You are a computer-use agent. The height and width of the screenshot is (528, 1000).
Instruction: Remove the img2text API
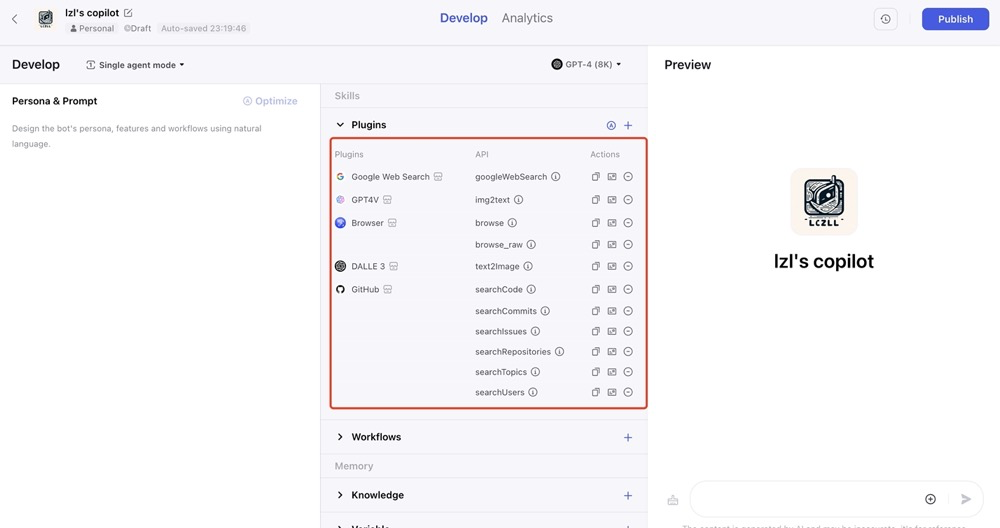tap(628, 200)
